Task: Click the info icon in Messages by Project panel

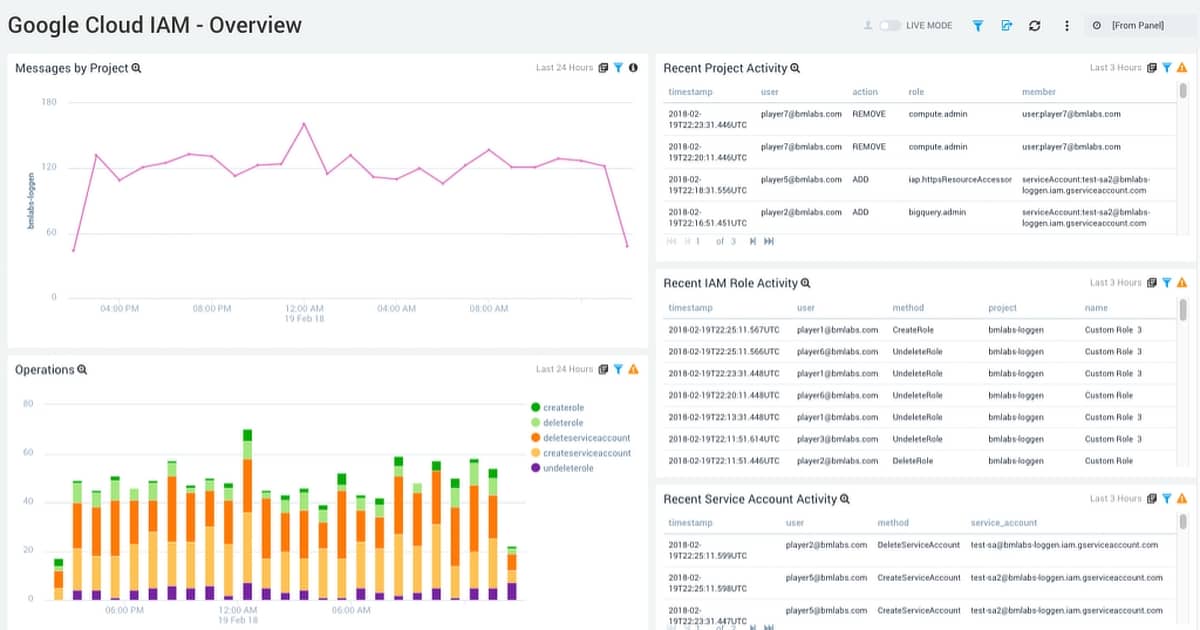Action: point(633,68)
